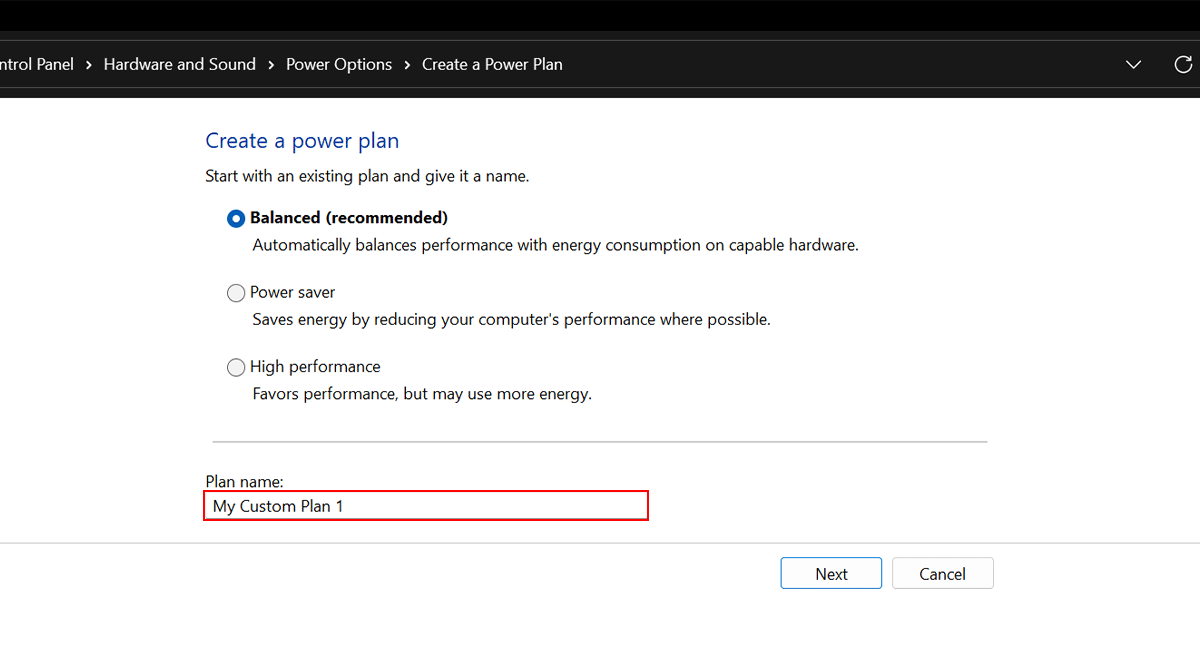Select the Power saver radio button
The height and width of the screenshot is (665, 1200).
click(236, 293)
